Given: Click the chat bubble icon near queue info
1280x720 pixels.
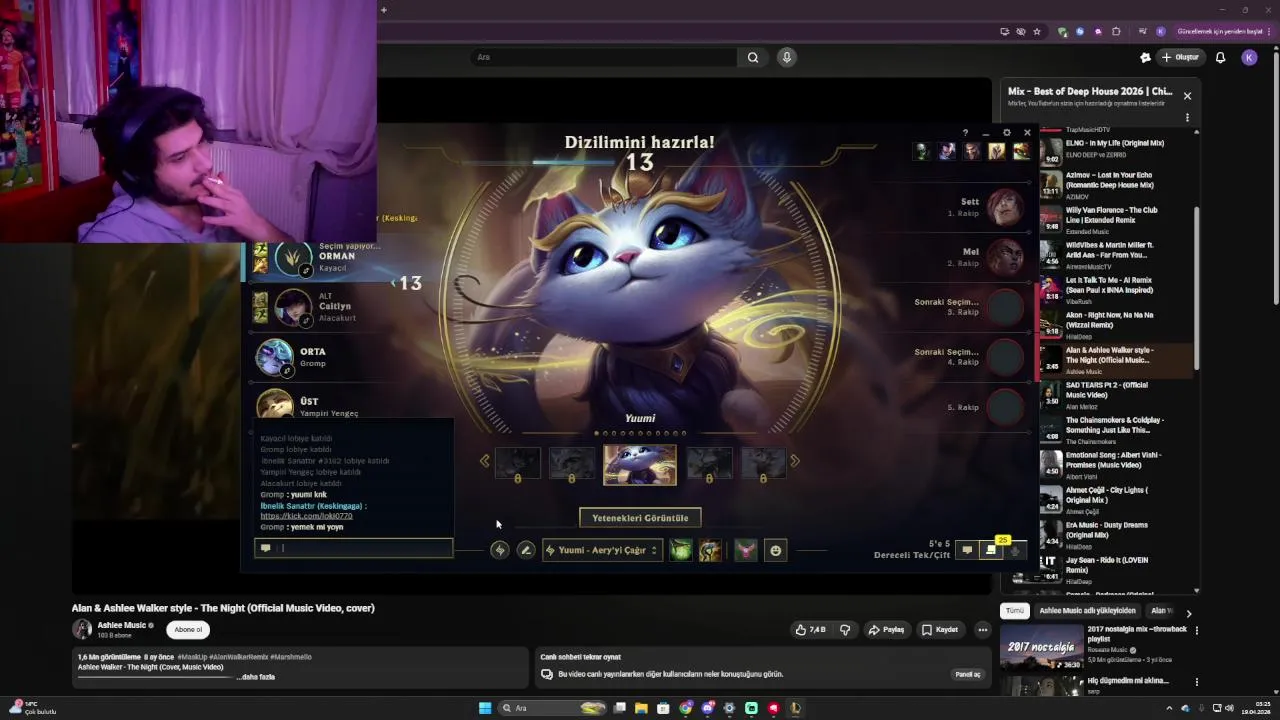Looking at the screenshot, I should (967, 550).
